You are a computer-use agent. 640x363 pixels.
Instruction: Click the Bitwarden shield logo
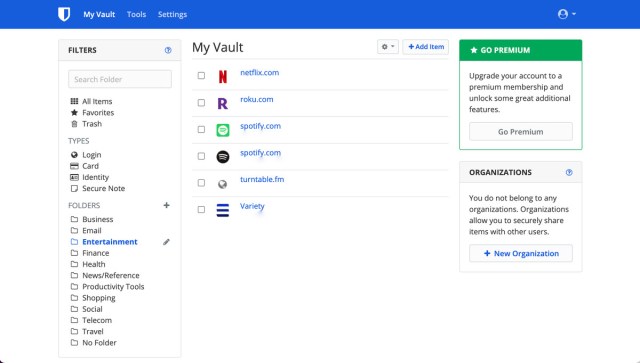pos(64,14)
